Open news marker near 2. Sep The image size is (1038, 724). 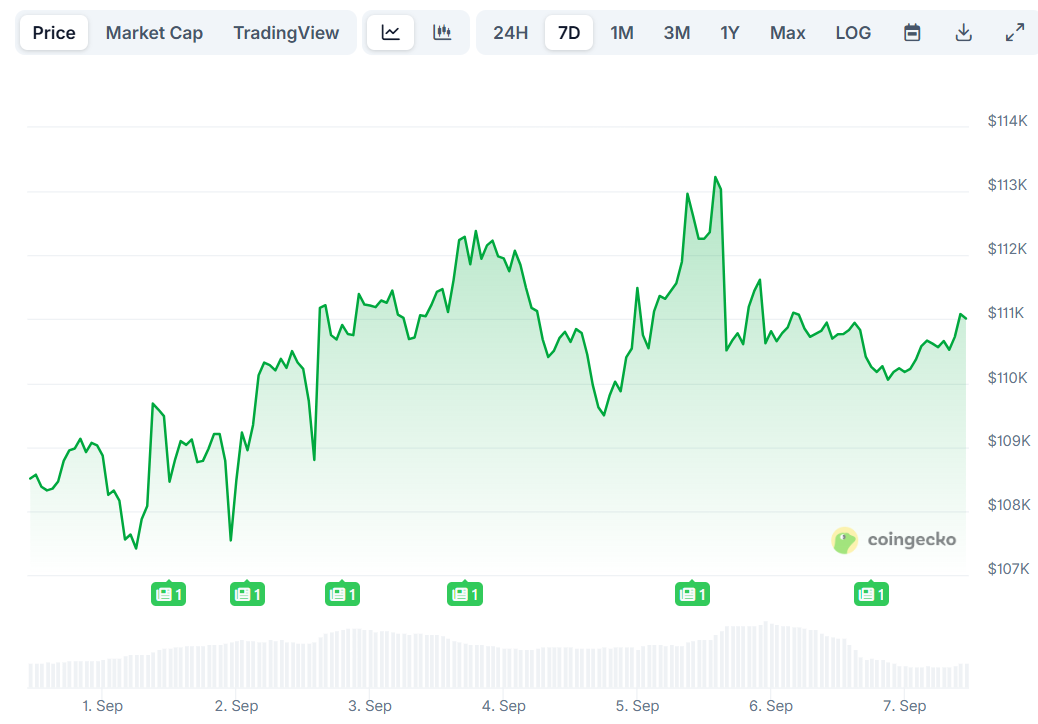pyautogui.click(x=248, y=594)
